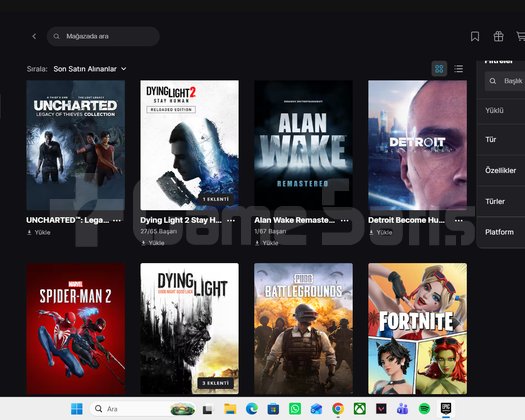Click Yükle under Dying Light 2

tap(153, 243)
